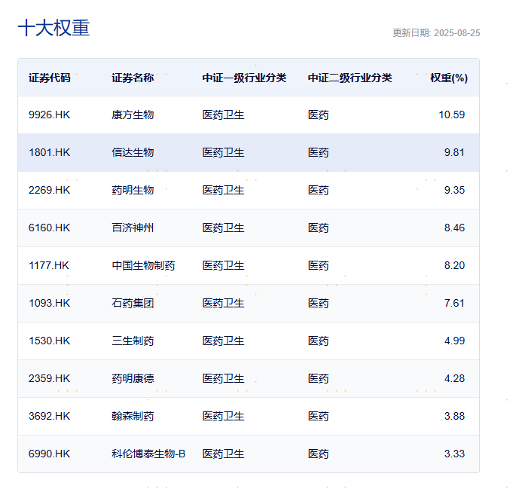Image resolution: width=510 pixels, height=492 pixels.
Task: Click the 中证二级行业分类 column header
Action: (x=350, y=78)
